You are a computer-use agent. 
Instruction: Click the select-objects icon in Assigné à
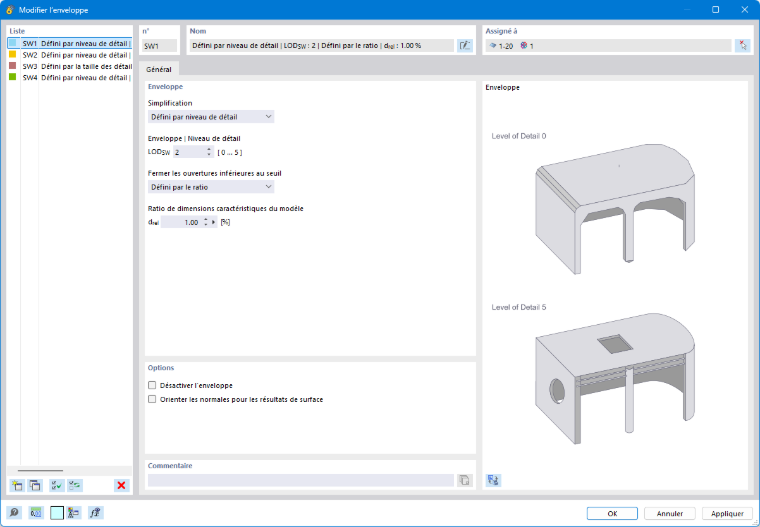pyautogui.click(x=743, y=46)
